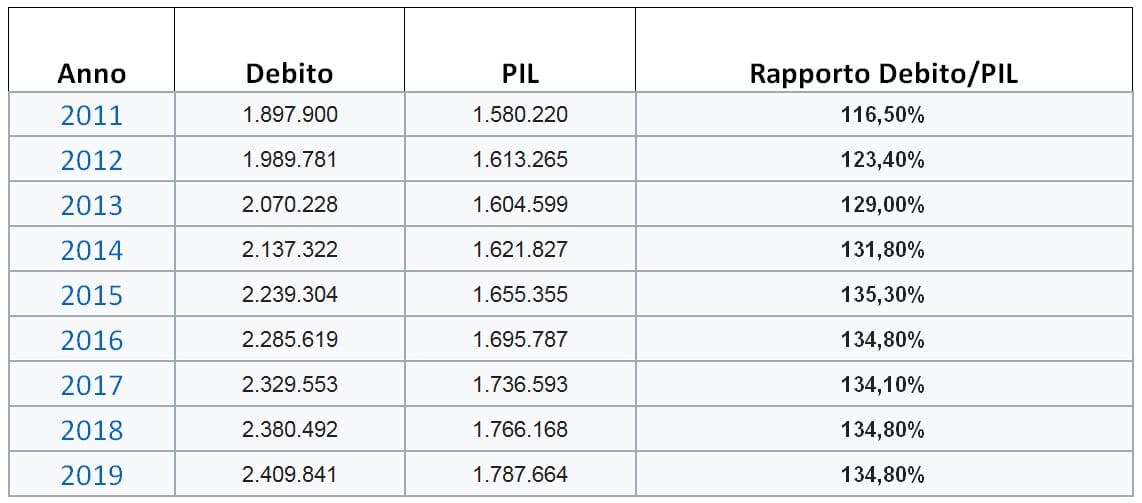Open the 2014 year link
Screen dimensions: 1142x503
[x=91, y=251]
